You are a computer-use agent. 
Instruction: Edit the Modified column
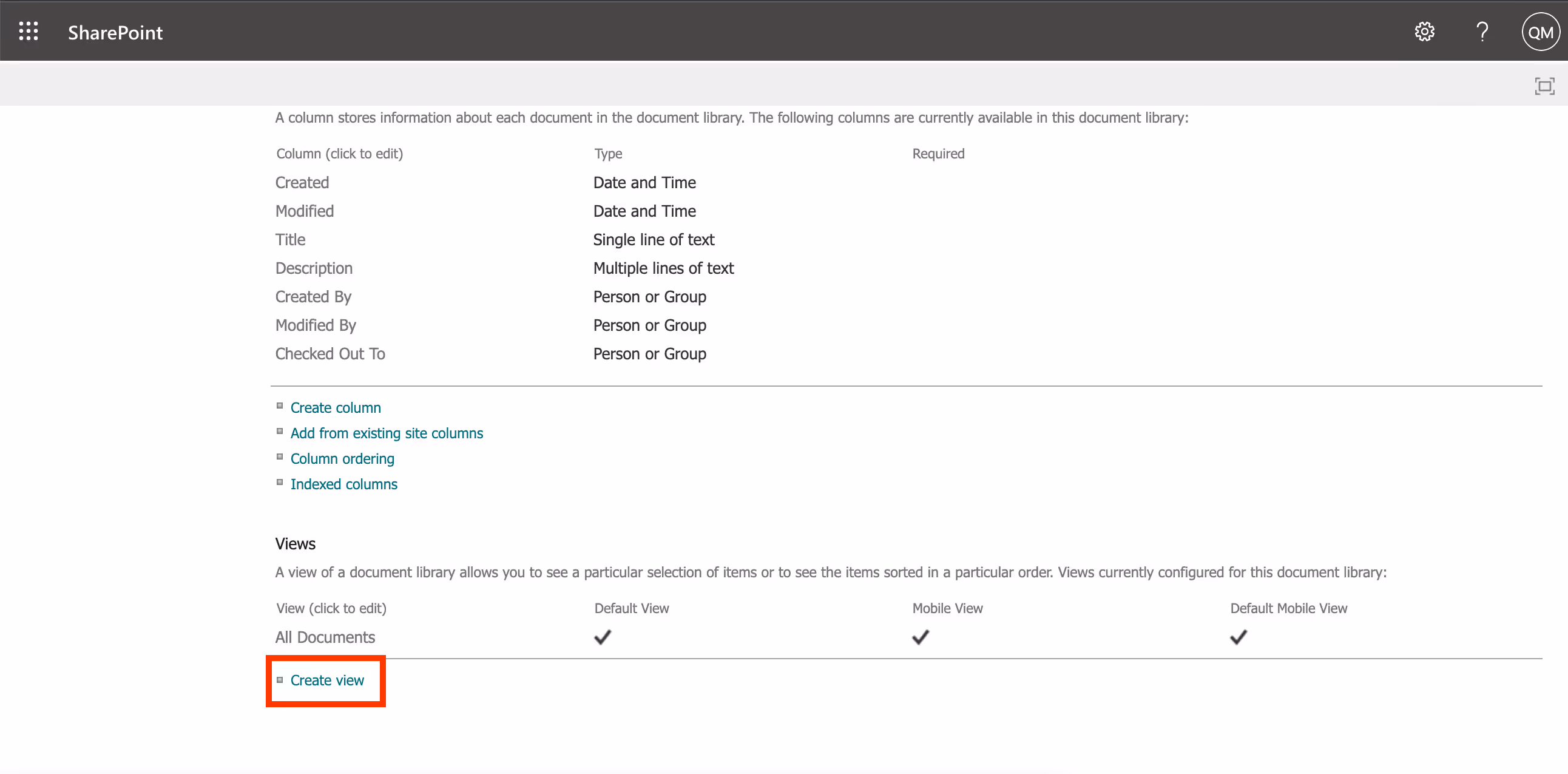305,211
